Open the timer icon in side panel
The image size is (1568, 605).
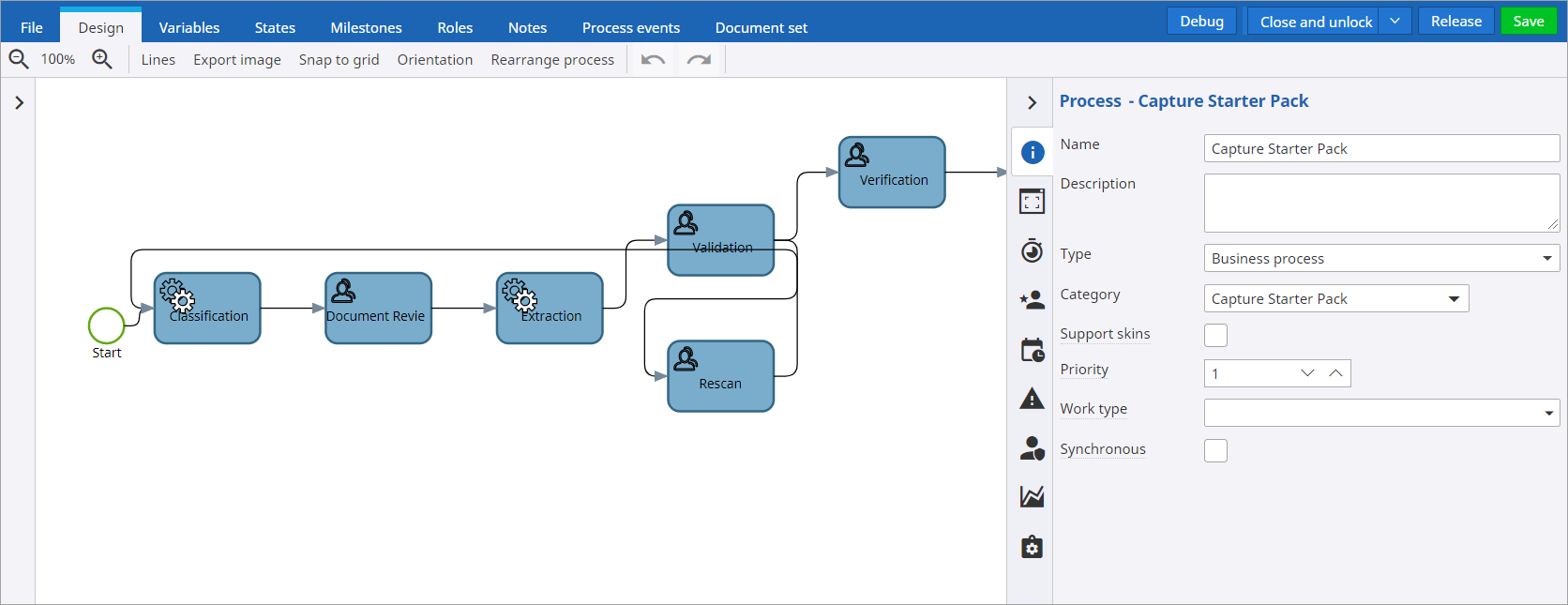coord(1033,250)
